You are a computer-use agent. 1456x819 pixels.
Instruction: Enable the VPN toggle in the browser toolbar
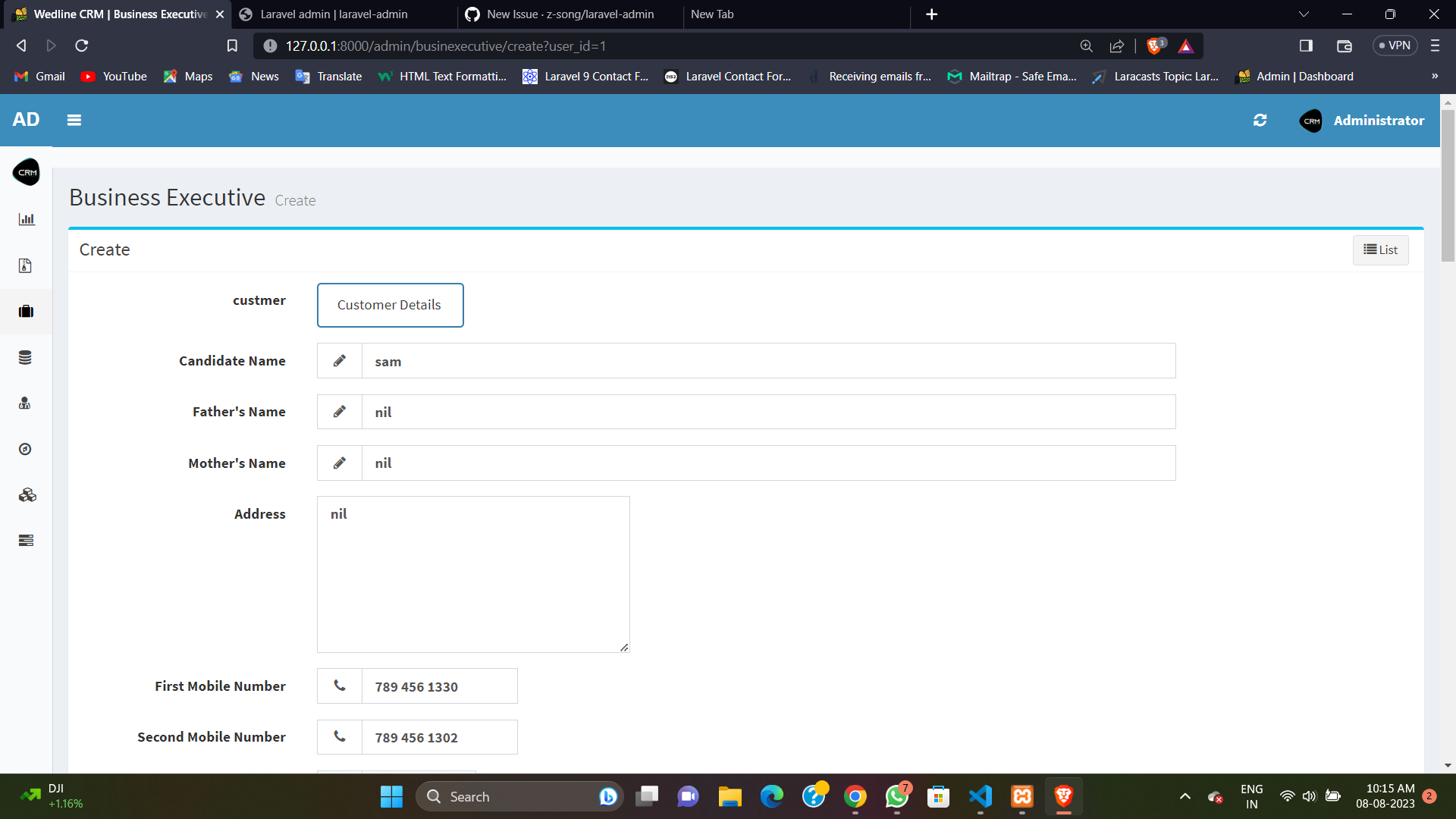(x=1396, y=45)
